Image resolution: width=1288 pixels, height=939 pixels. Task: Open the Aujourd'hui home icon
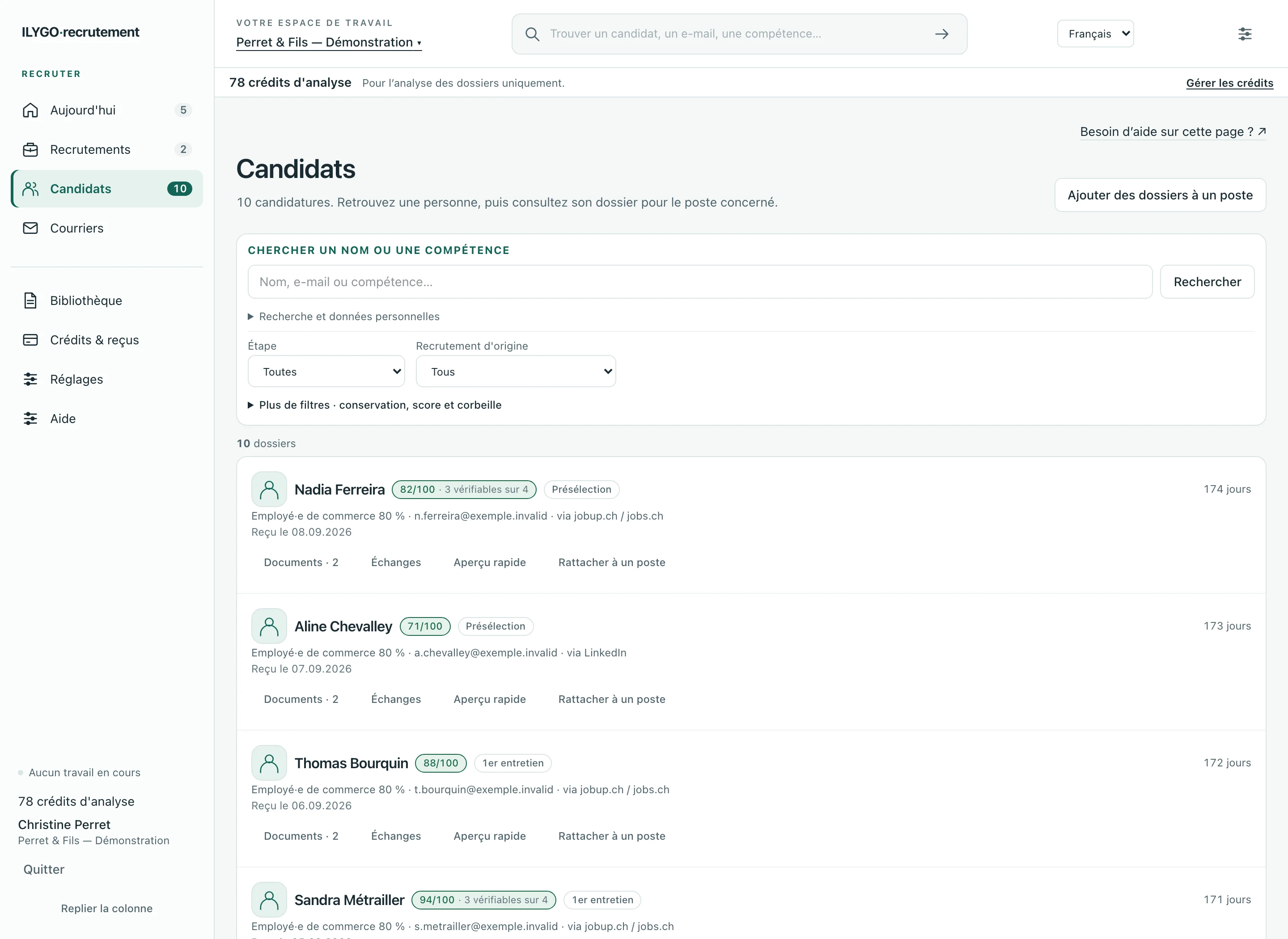30,110
